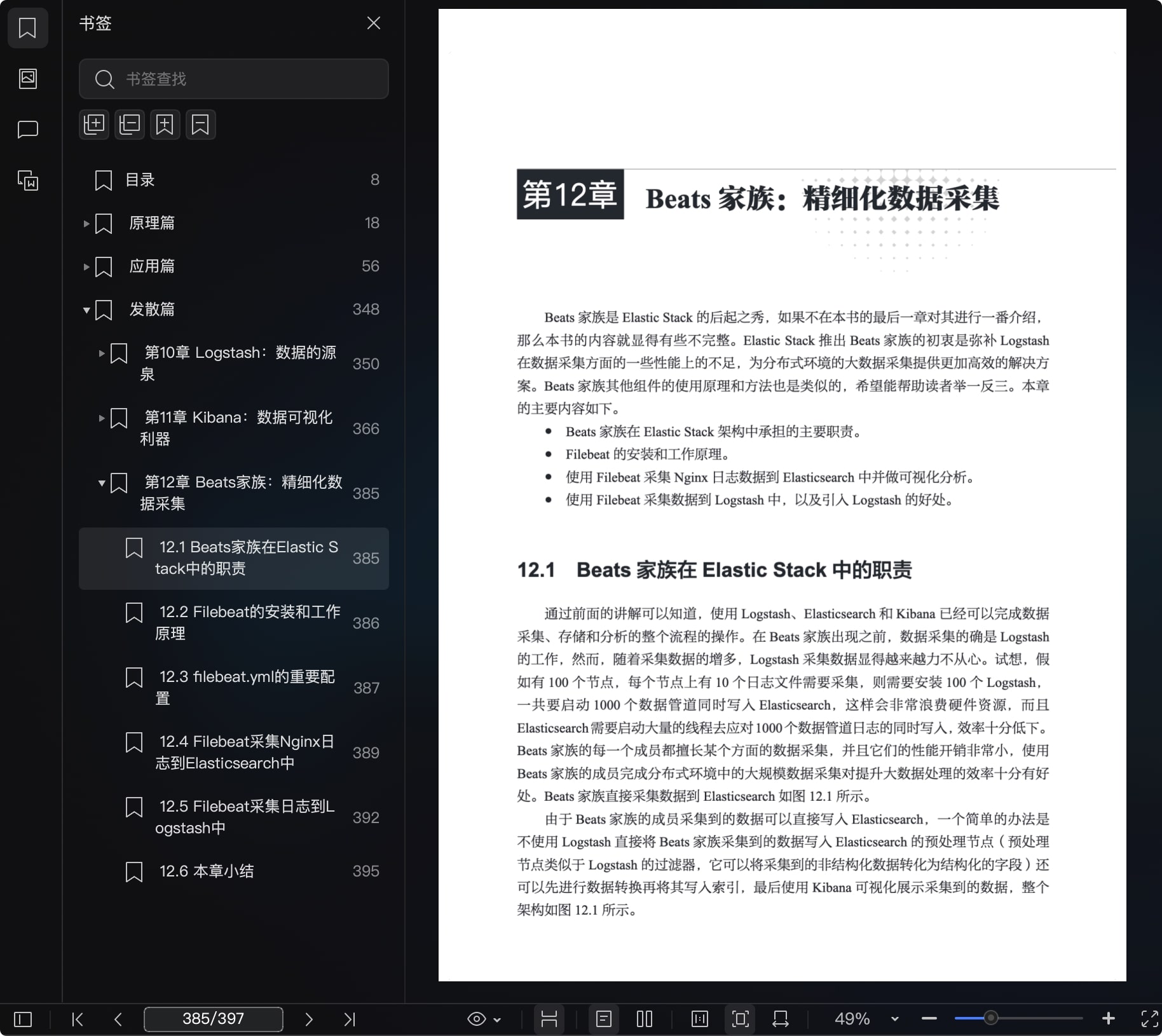This screenshot has width=1162, height=1036.
Task: Select the 目录 bookmark
Action: [234, 180]
